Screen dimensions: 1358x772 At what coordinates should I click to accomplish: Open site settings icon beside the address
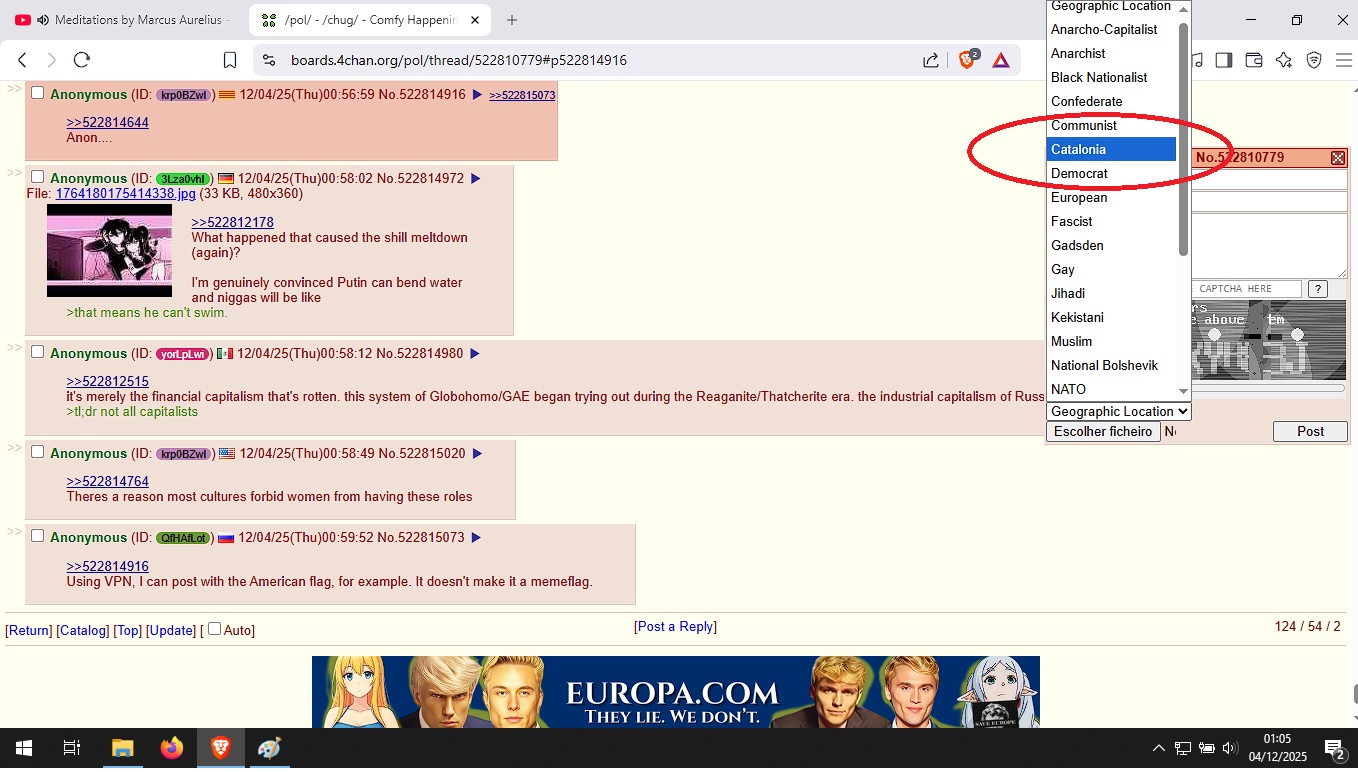(x=268, y=60)
